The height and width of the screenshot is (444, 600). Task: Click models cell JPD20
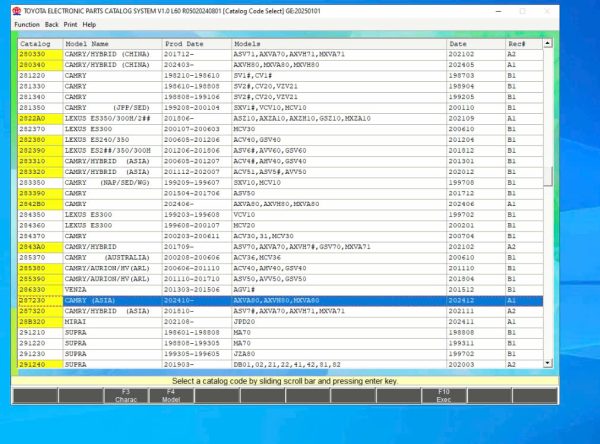click(x=339, y=322)
